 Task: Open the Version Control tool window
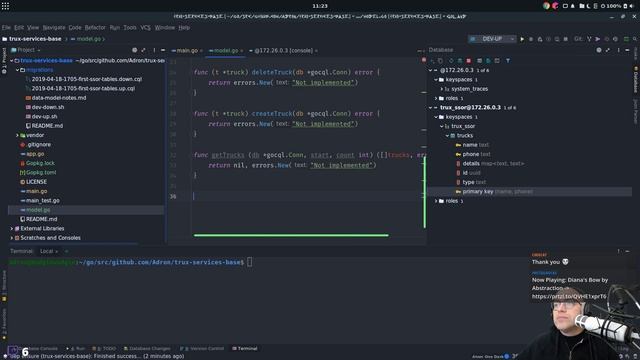tap(202, 349)
